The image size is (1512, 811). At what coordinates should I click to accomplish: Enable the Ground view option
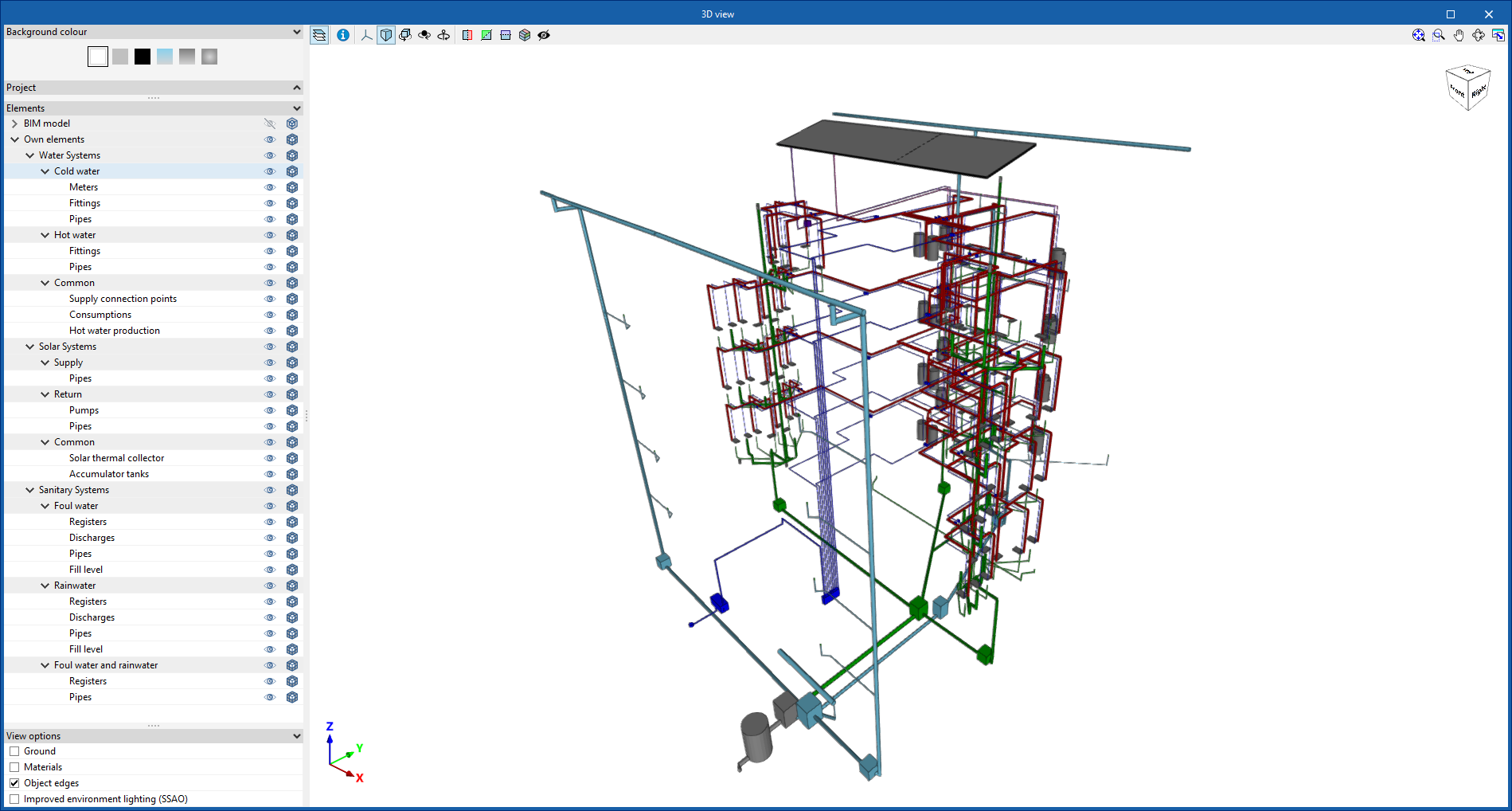point(14,751)
